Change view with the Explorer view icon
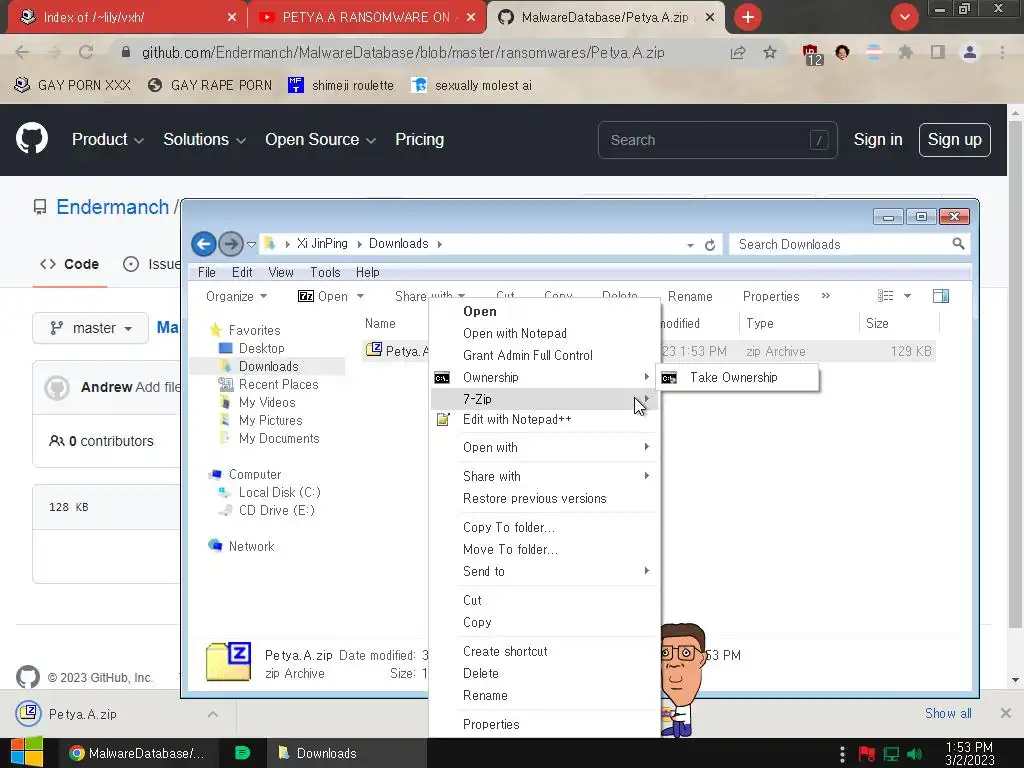1024x768 pixels. (886, 296)
